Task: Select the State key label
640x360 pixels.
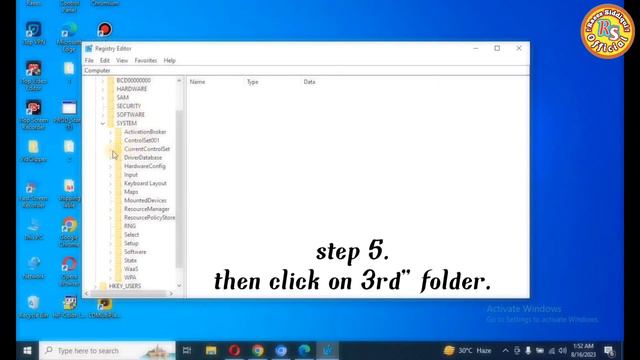Action: coord(130,260)
